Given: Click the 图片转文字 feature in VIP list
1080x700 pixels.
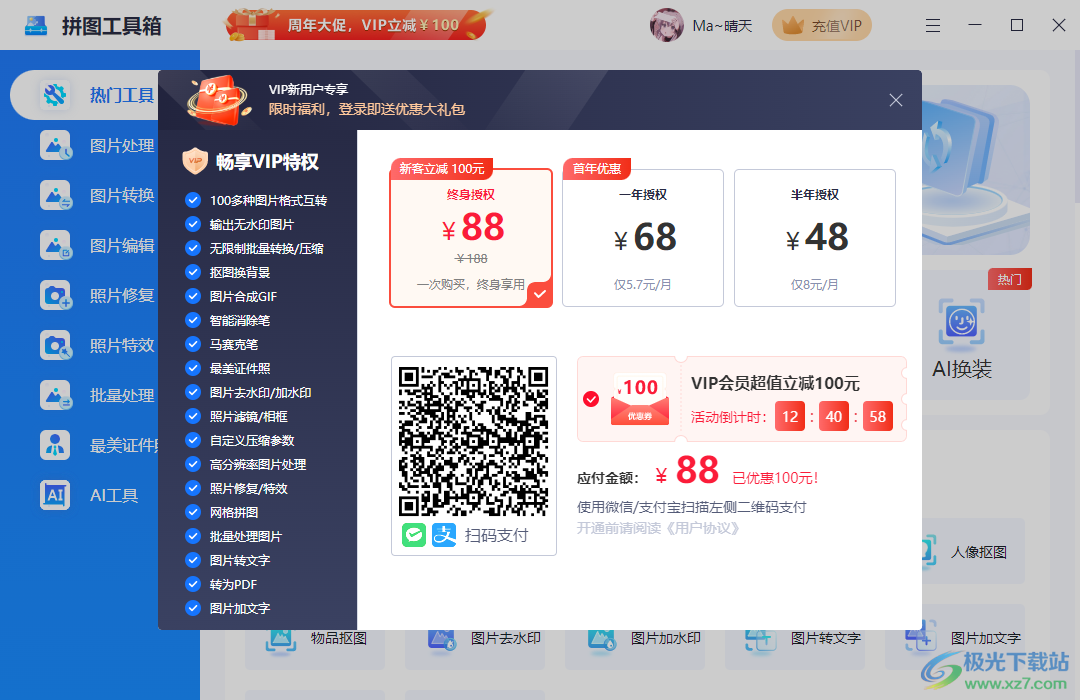Looking at the screenshot, I should point(240,561).
